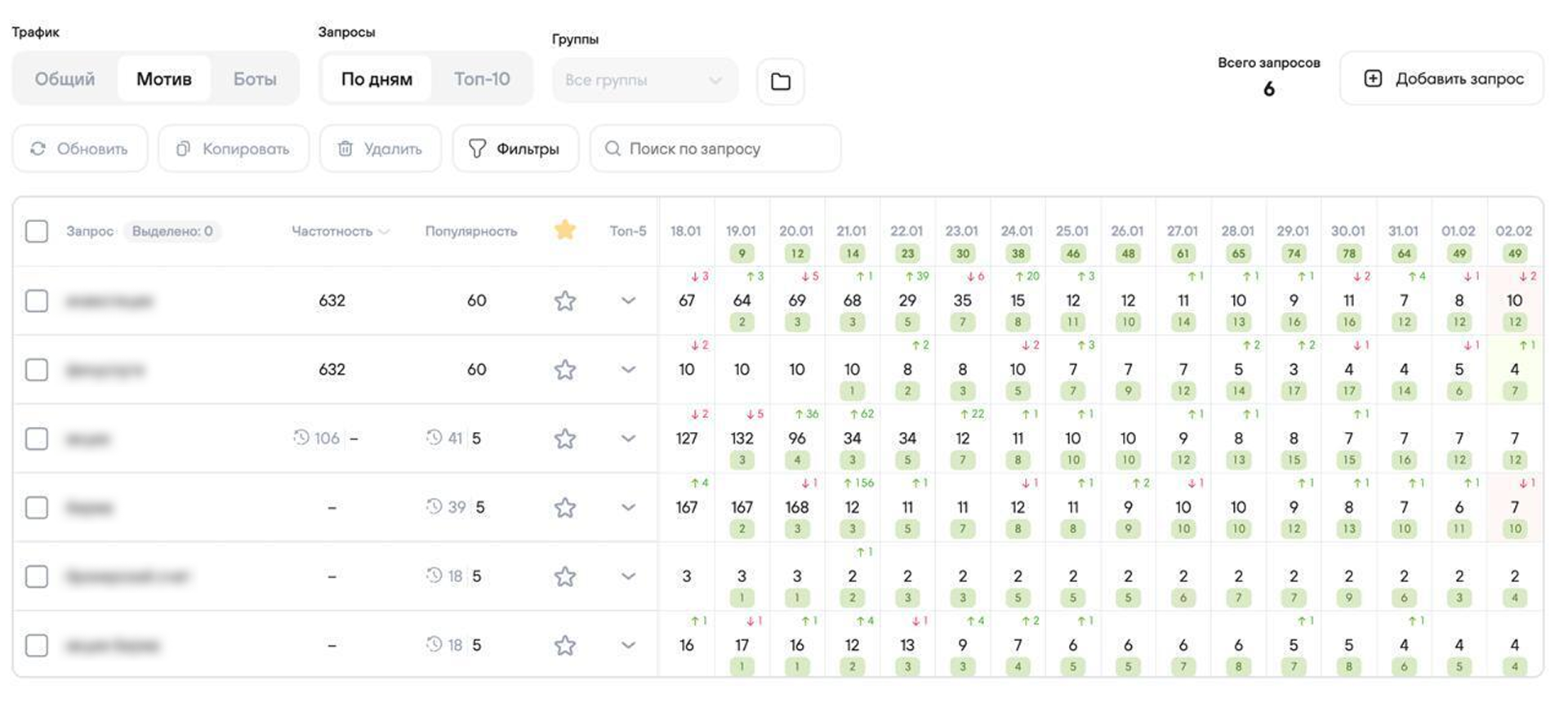Switch traffic to the Боты tab

tap(255, 79)
